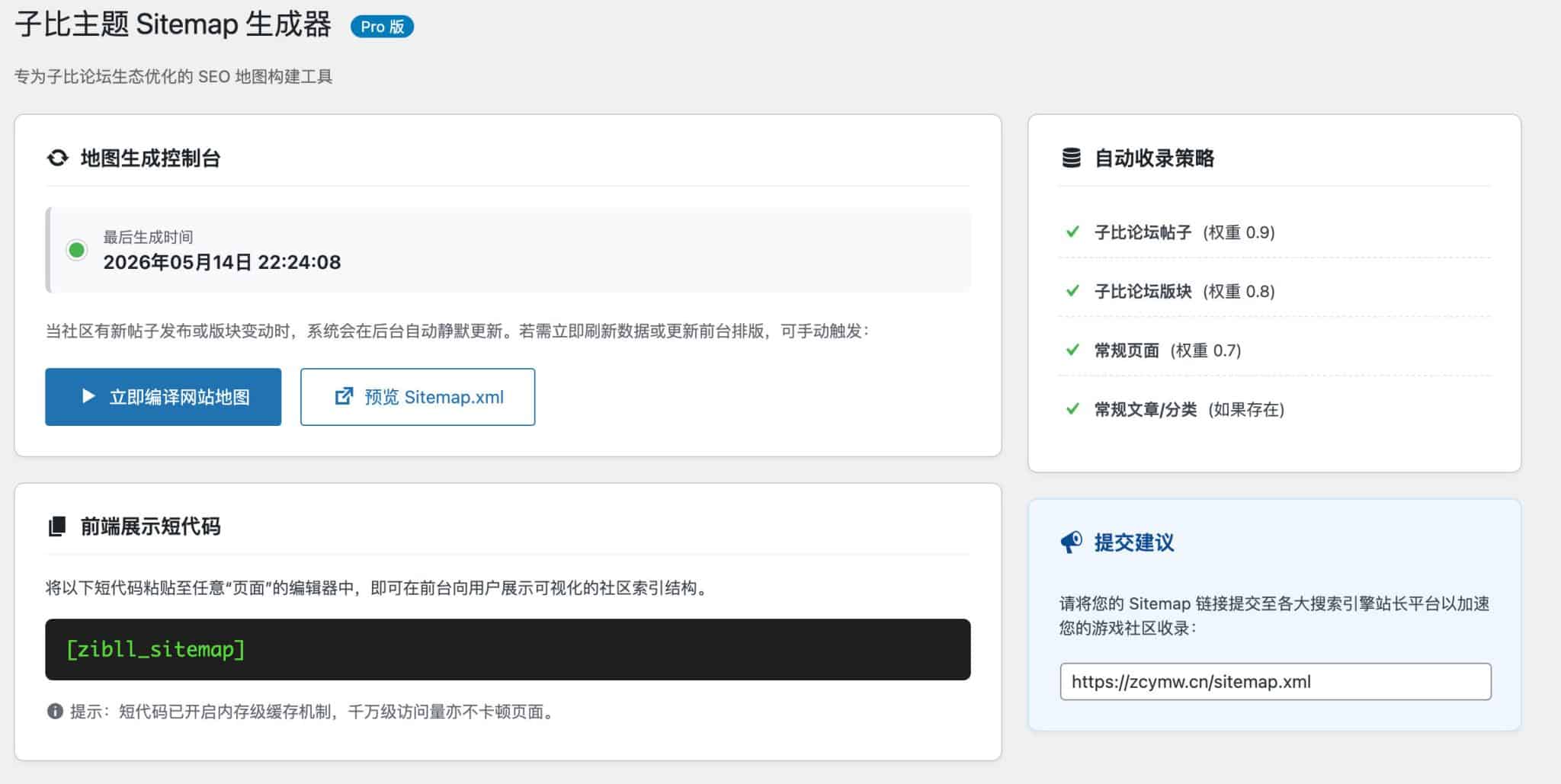Screen dimensions: 1561x784
Task: Click the megaphone icon beside 提交建议
Action: pos(1071,542)
